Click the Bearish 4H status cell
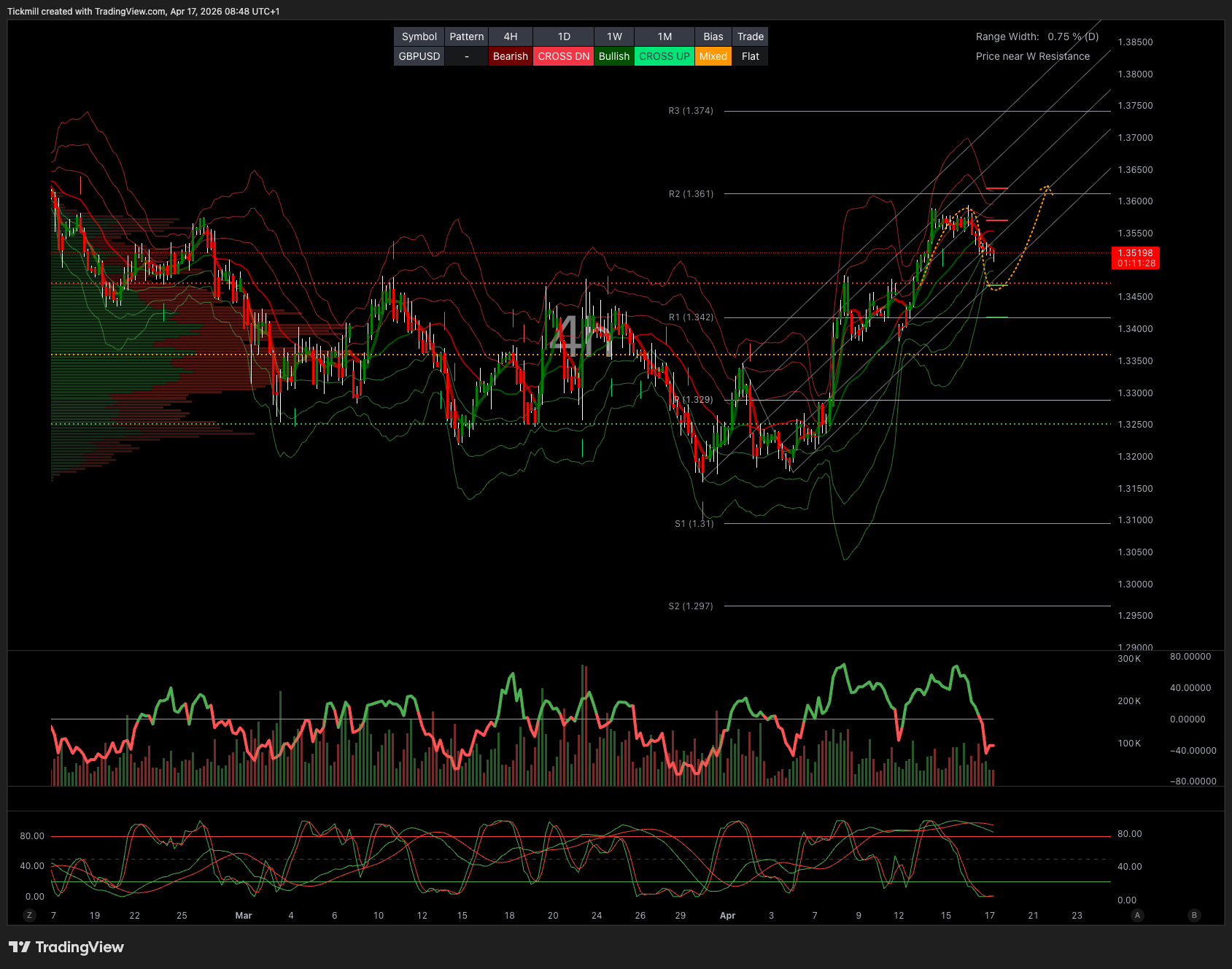Image resolution: width=1232 pixels, height=969 pixels. [510, 56]
